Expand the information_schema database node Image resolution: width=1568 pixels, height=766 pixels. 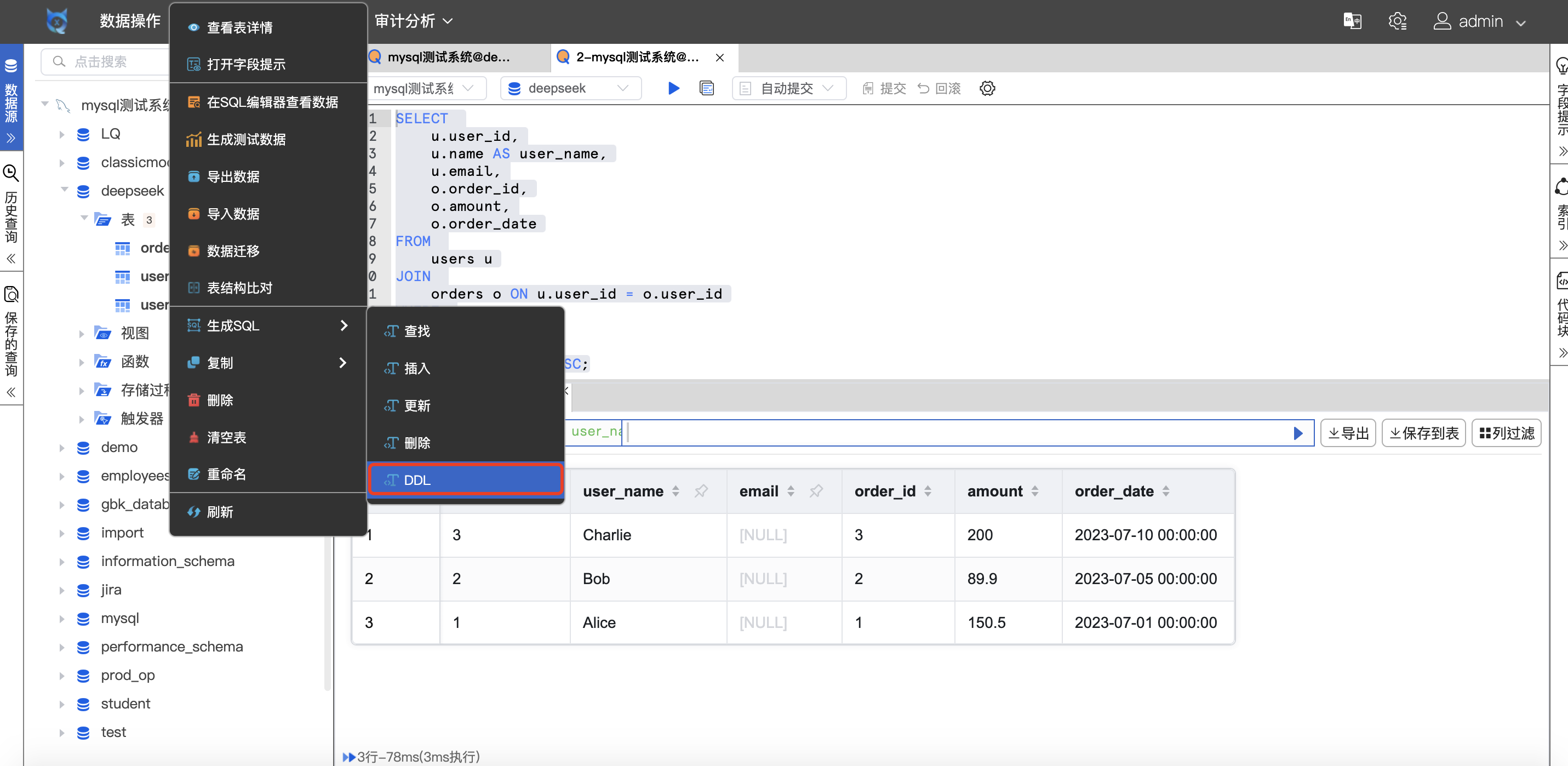click(61, 562)
